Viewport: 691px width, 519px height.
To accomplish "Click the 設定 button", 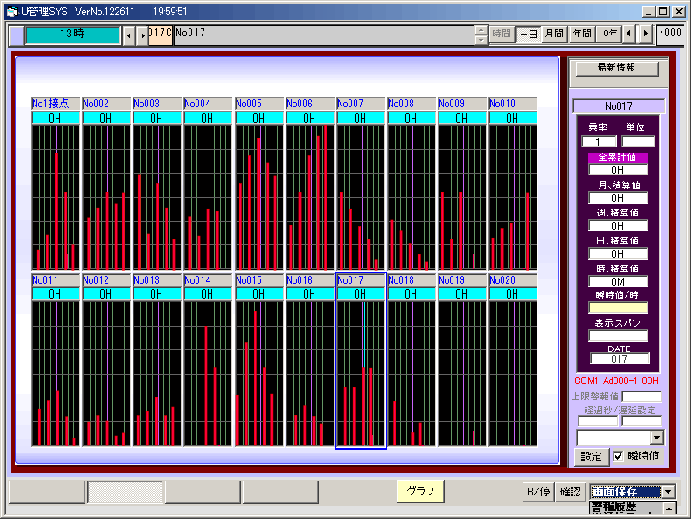I will 591,456.
